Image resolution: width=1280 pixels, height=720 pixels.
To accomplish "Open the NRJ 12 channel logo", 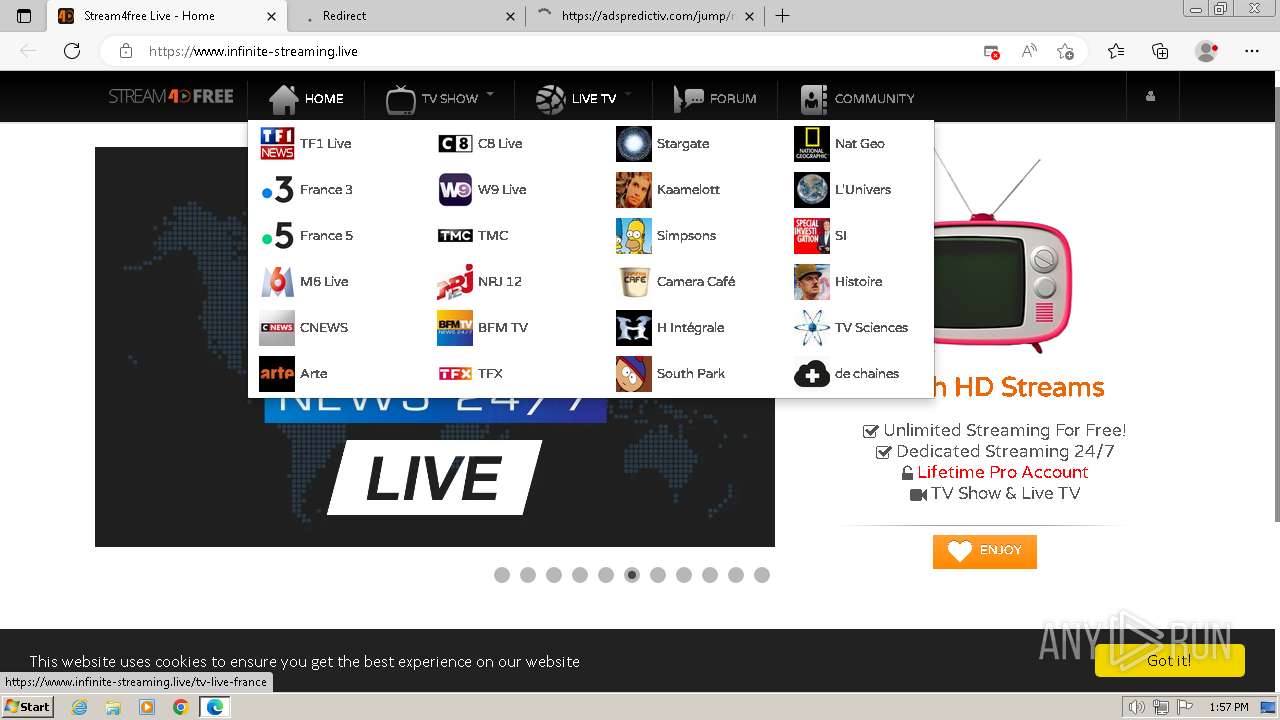I will [x=455, y=282].
